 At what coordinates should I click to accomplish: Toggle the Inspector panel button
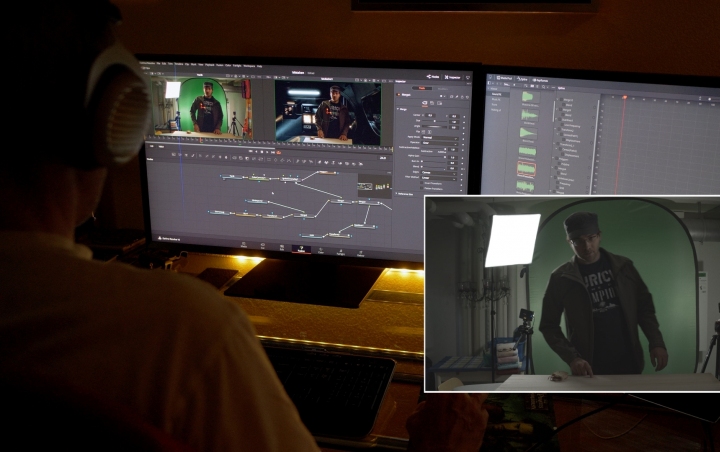454,76
